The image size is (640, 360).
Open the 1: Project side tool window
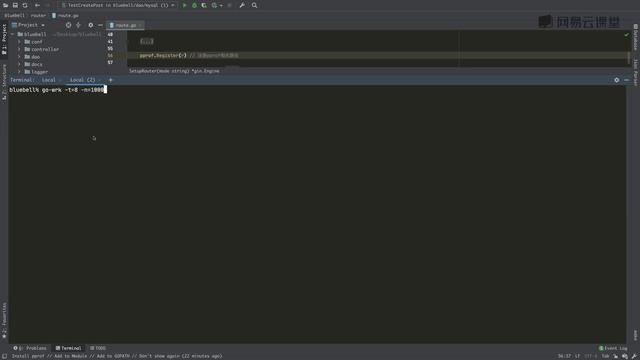tap(4, 39)
